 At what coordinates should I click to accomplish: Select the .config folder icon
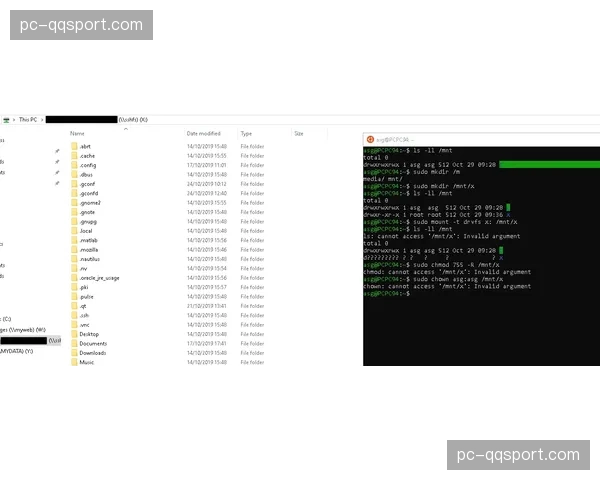pos(74,165)
